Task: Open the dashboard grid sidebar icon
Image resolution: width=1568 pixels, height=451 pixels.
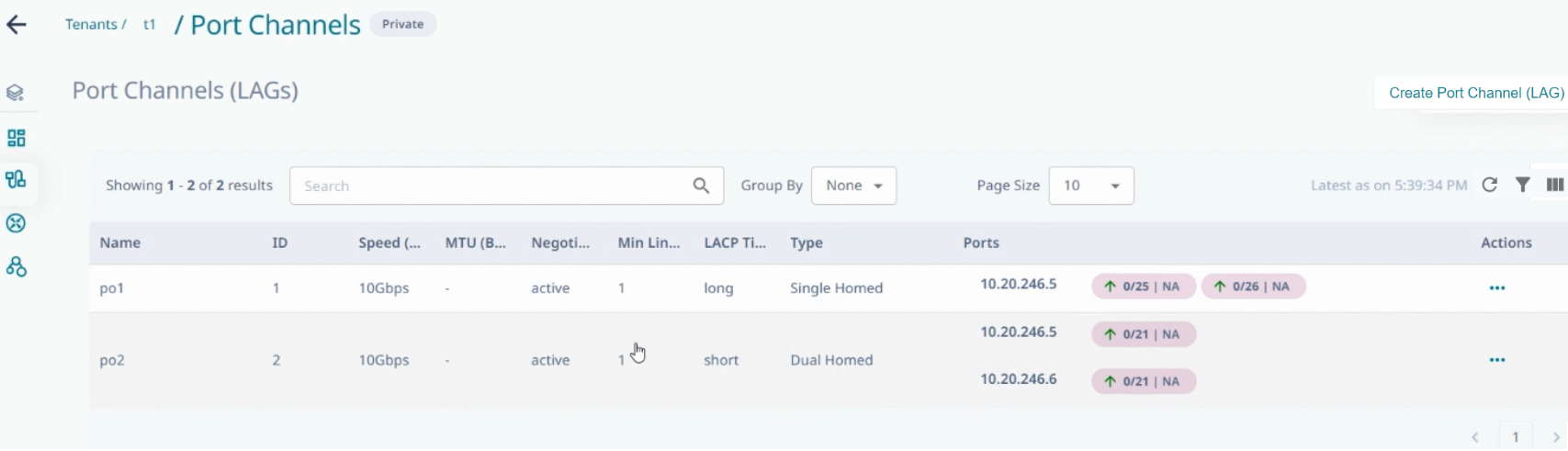Action: click(16, 138)
